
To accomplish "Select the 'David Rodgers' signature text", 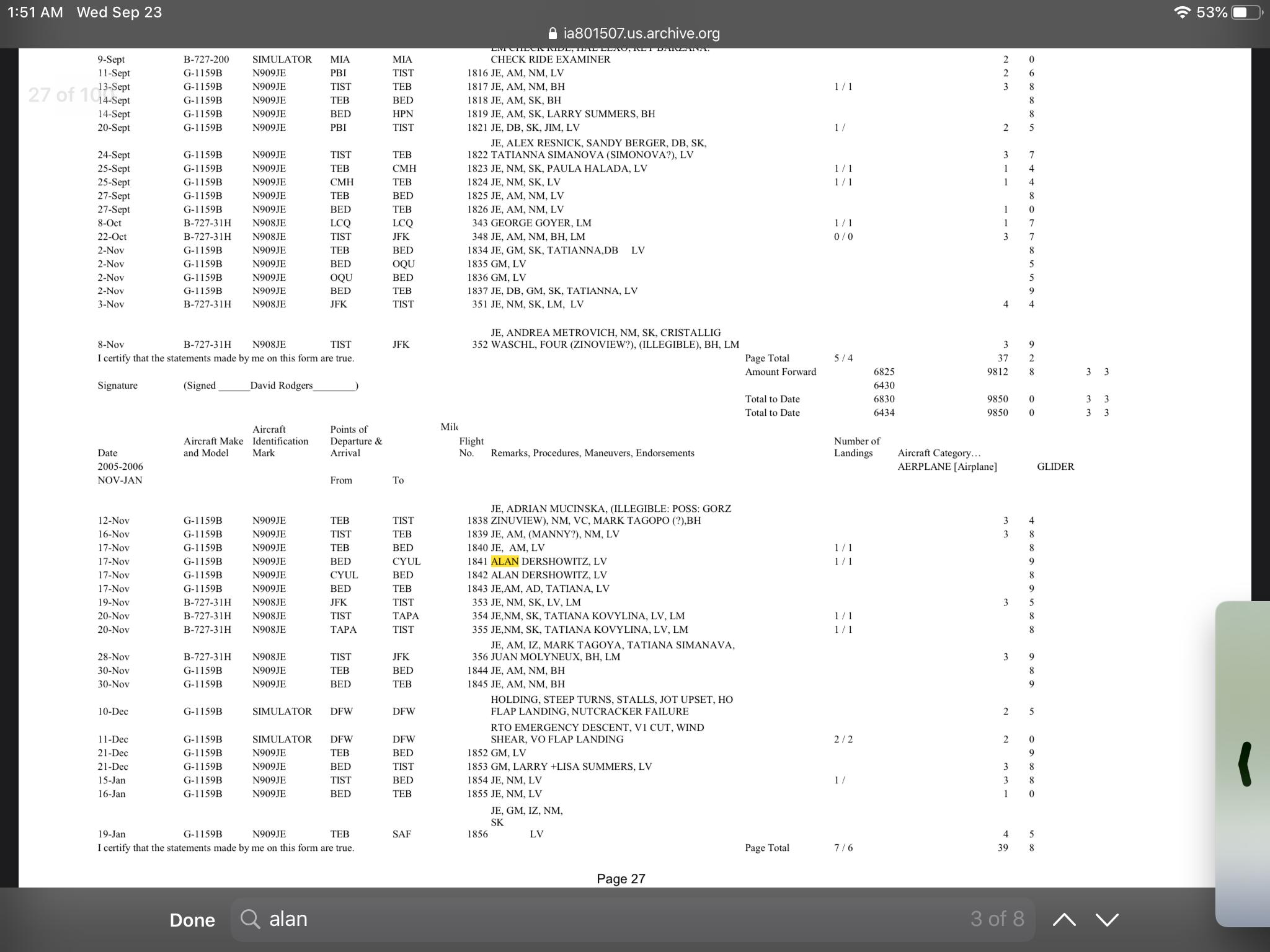I will coord(282,386).
